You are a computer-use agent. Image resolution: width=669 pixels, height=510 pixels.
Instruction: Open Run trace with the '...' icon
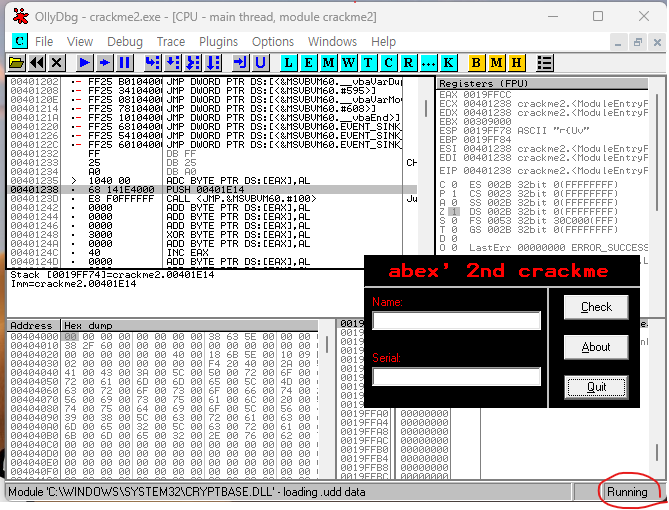pyautogui.click(x=428, y=63)
